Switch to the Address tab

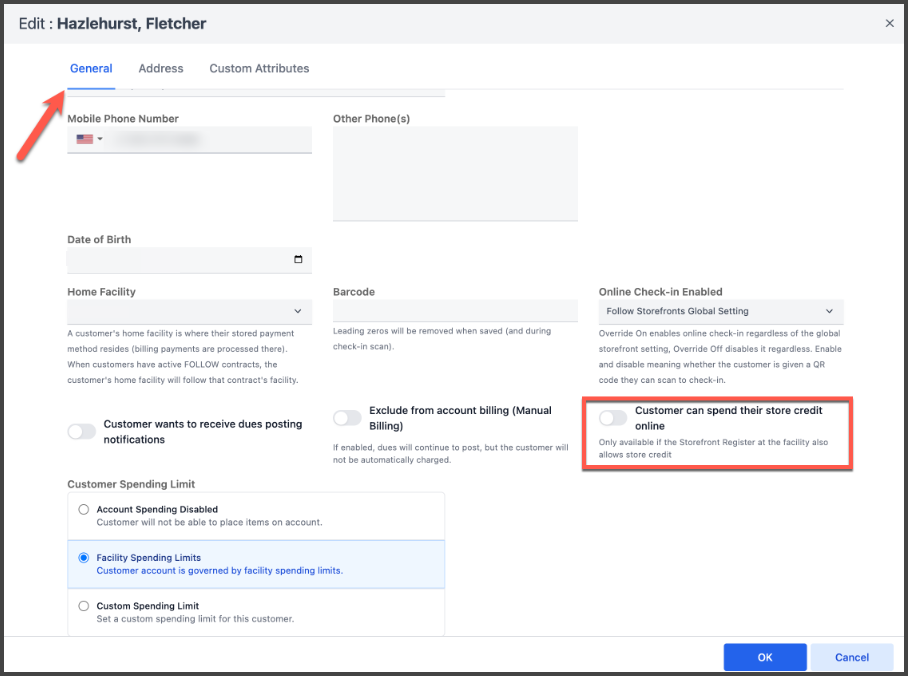(x=161, y=68)
